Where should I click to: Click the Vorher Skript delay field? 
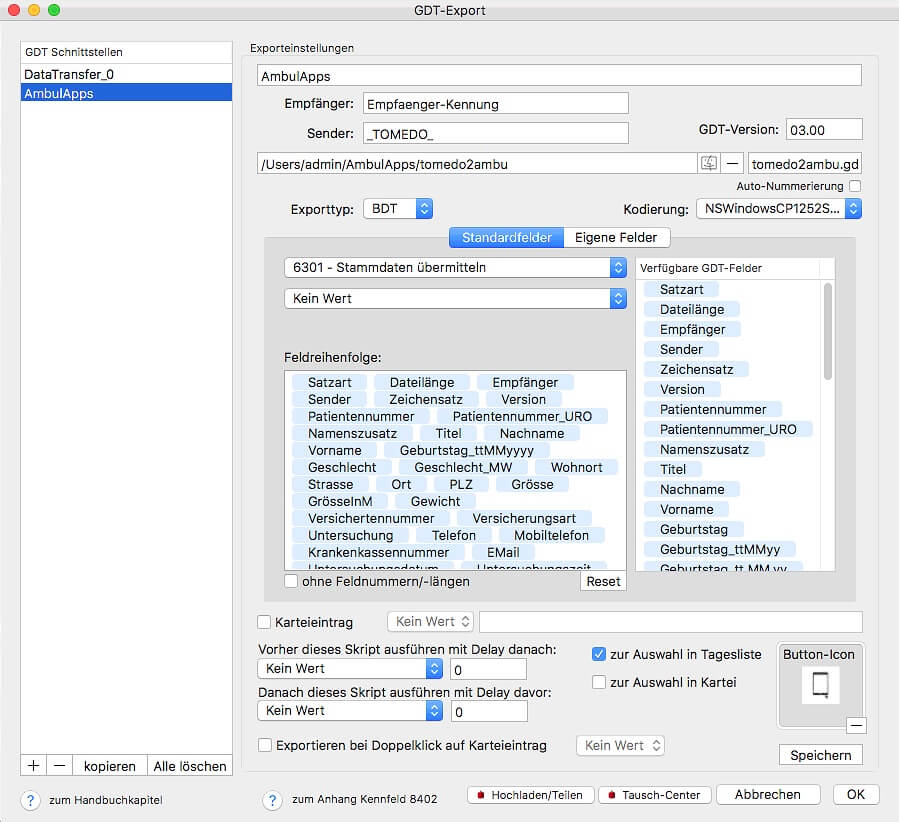[488, 670]
